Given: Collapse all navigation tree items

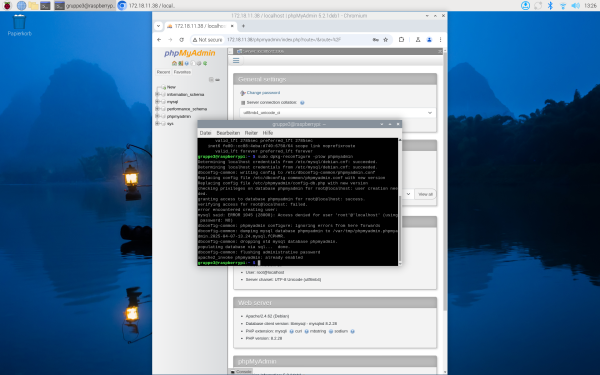Looking at the screenshot, I should point(211,80).
